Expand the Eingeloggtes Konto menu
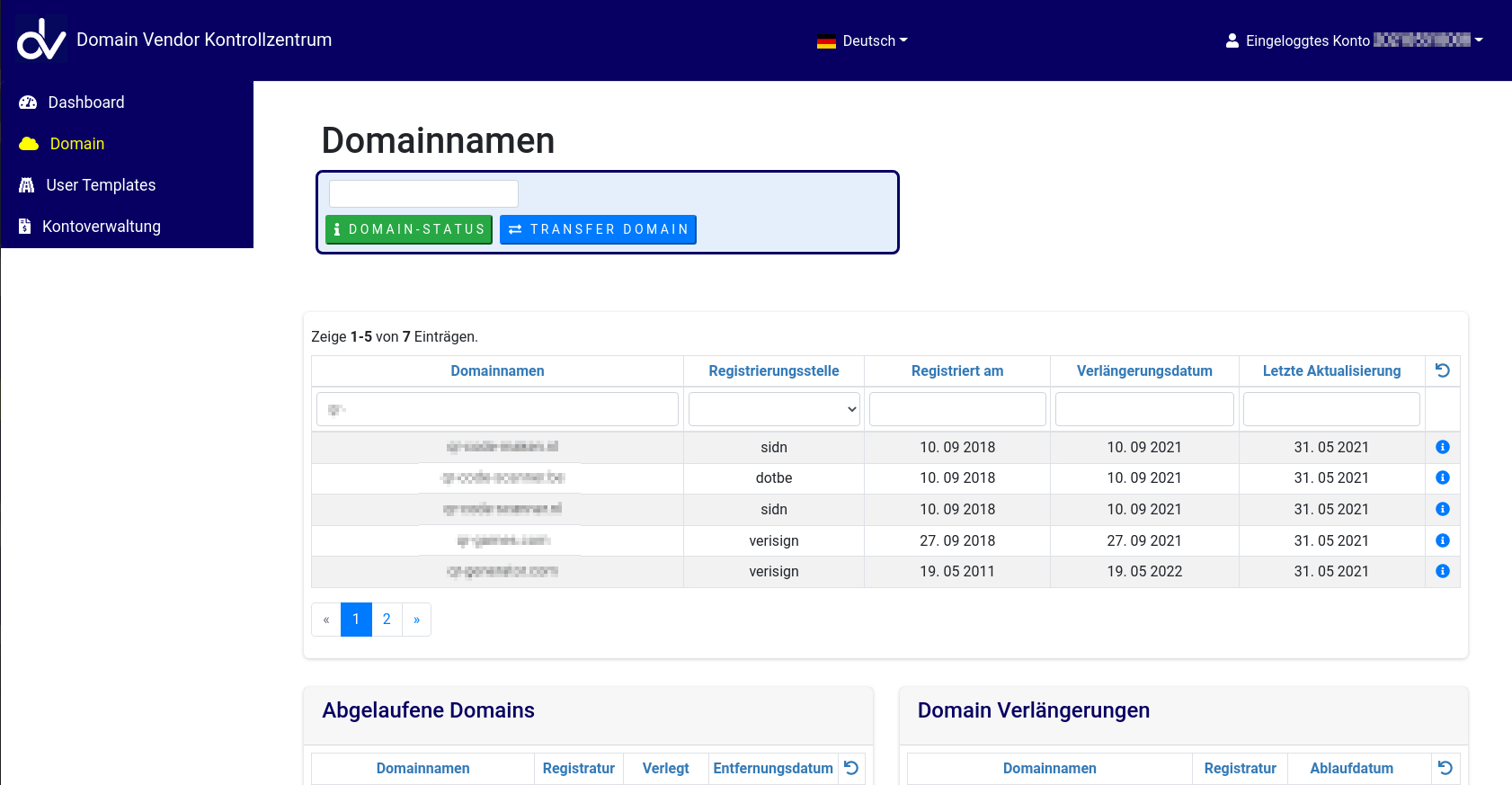This screenshot has width=1512, height=785. tap(1354, 40)
